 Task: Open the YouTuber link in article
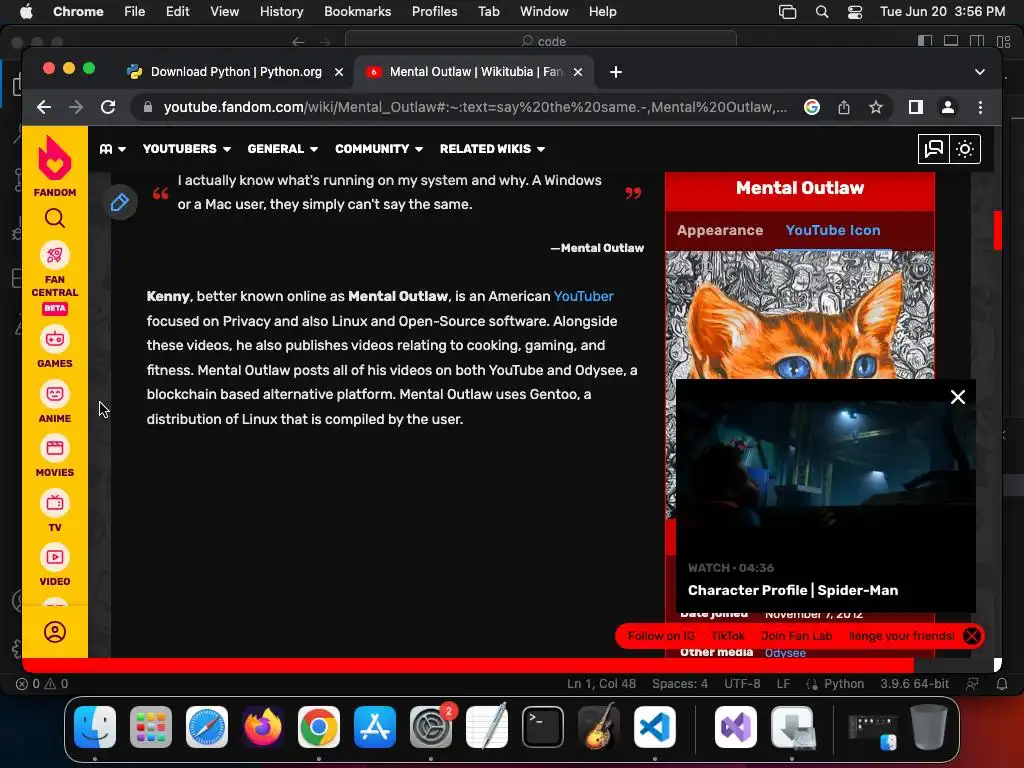pos(583,296)
